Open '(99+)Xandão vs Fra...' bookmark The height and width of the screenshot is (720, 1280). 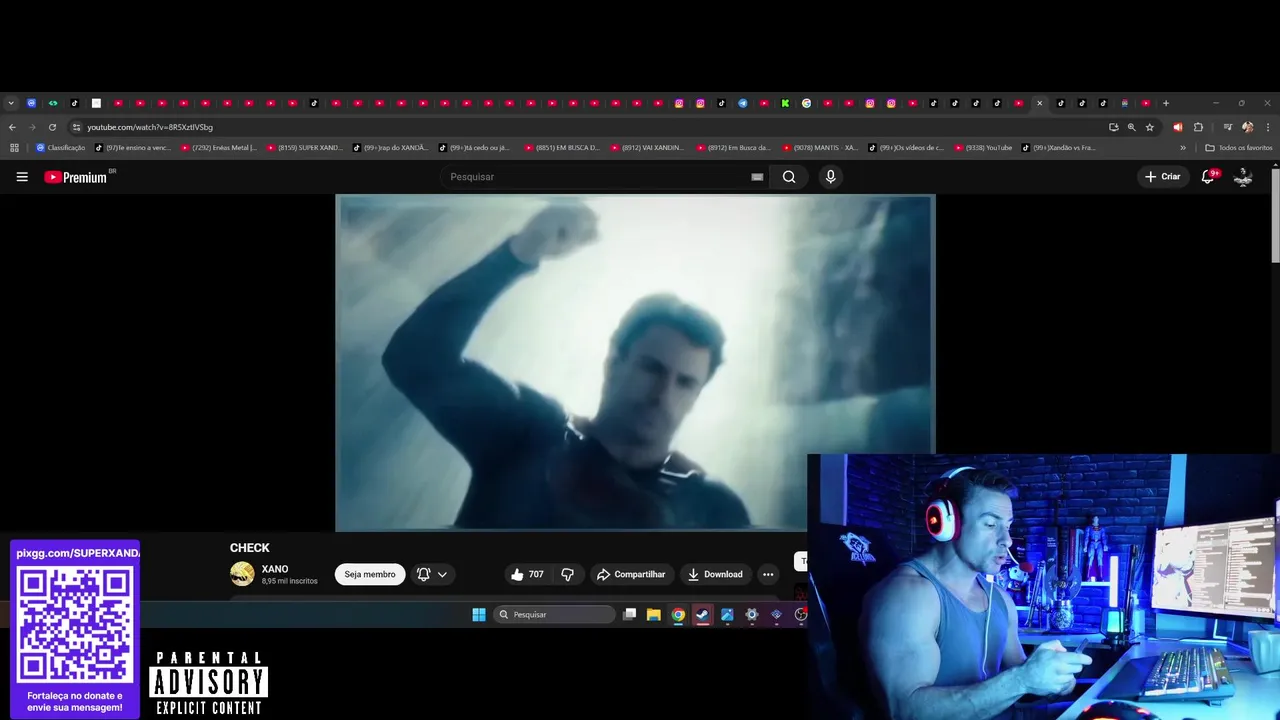[x=1059, y=148]
